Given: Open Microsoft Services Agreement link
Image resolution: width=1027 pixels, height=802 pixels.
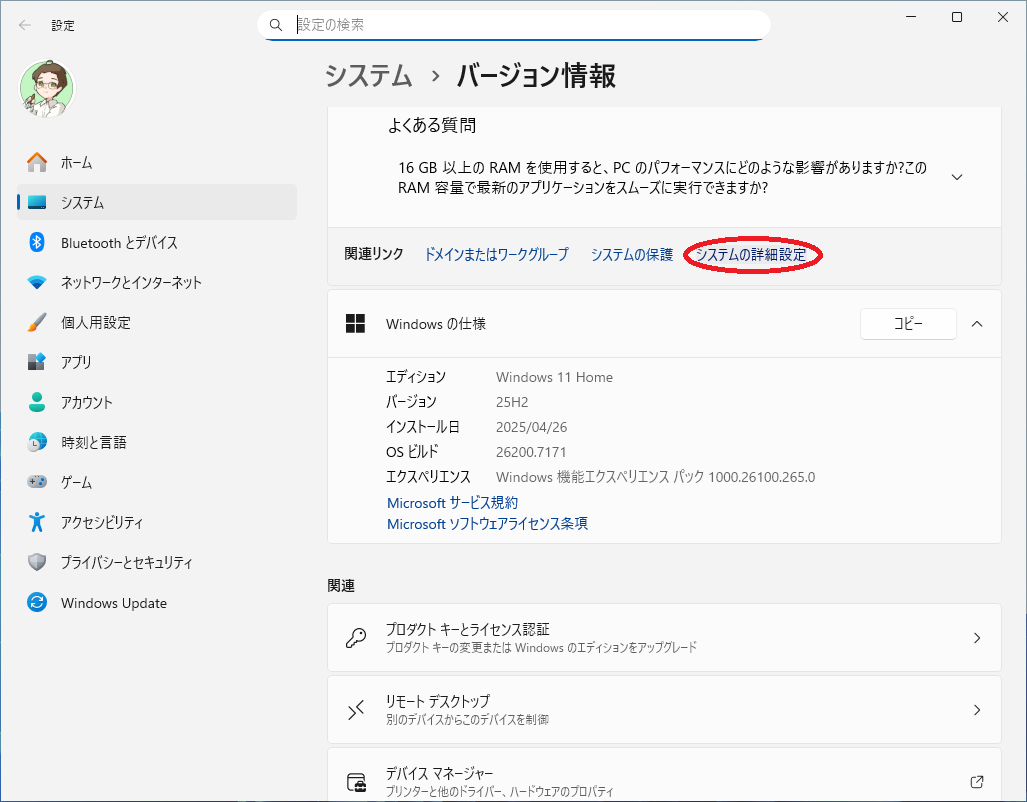Looking at the screenshot, I should point(452,502).
